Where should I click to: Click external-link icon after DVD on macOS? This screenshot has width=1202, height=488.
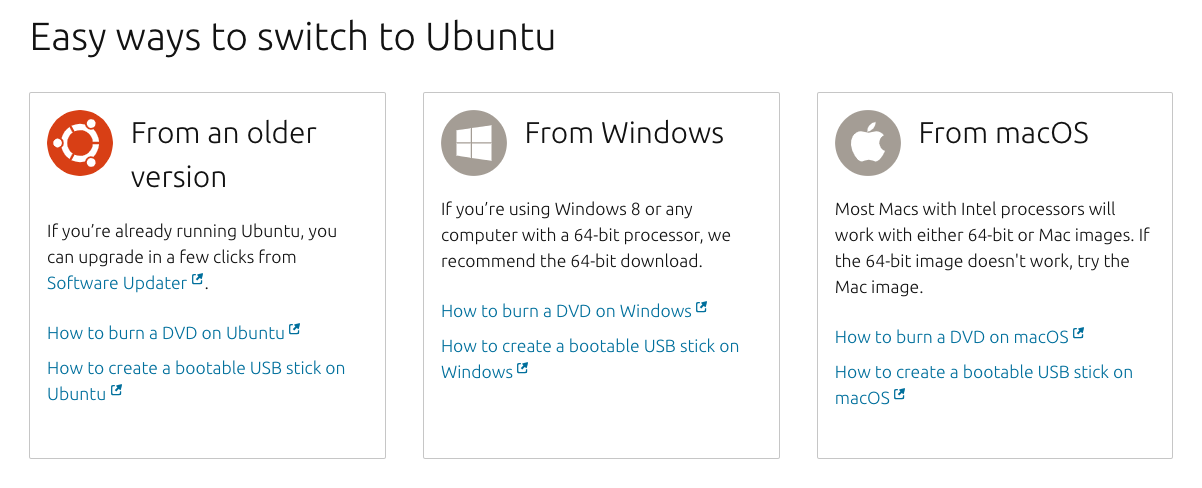coord(1079,333)
